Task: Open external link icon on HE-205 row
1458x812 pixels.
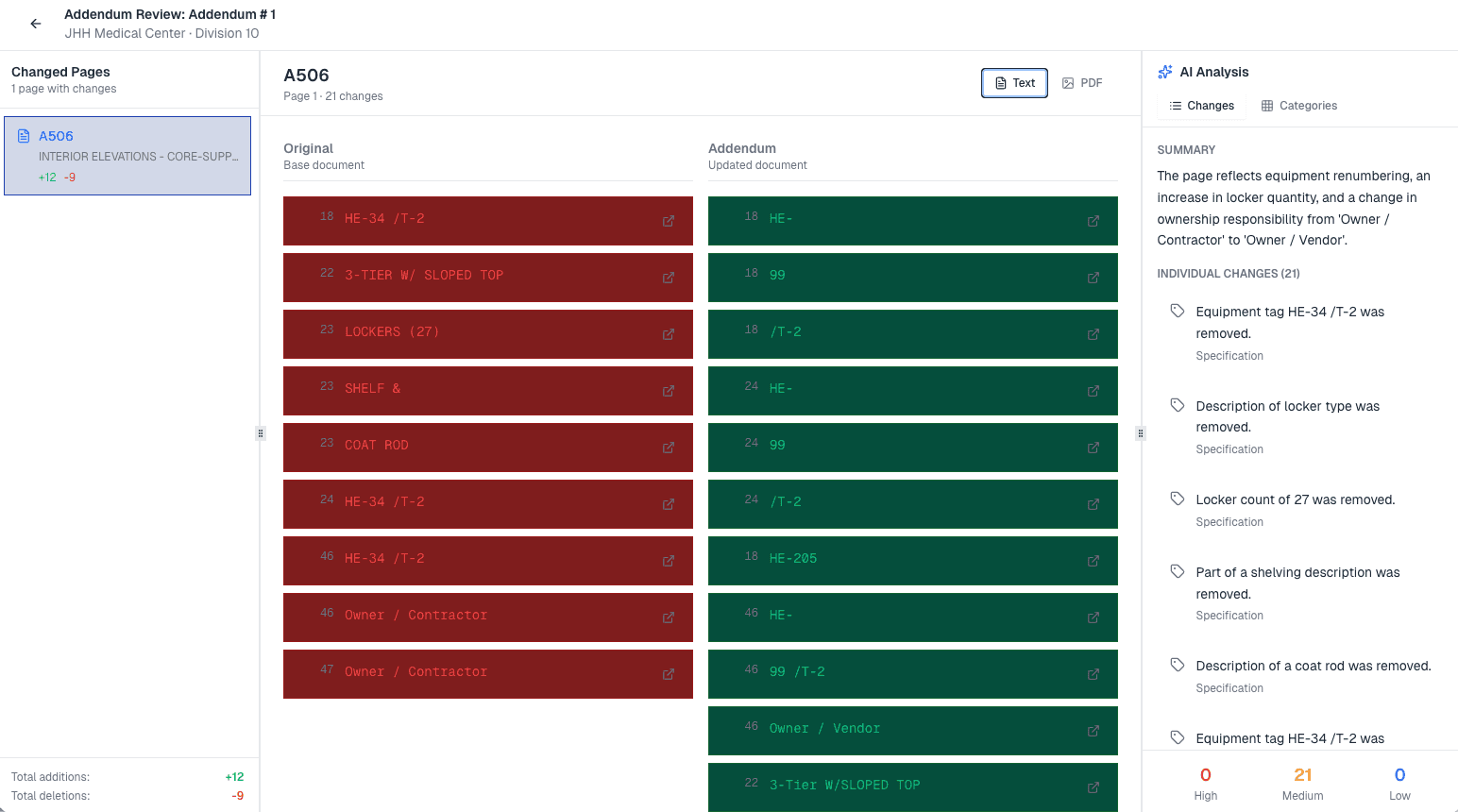Action: [x=1093, y=561]
